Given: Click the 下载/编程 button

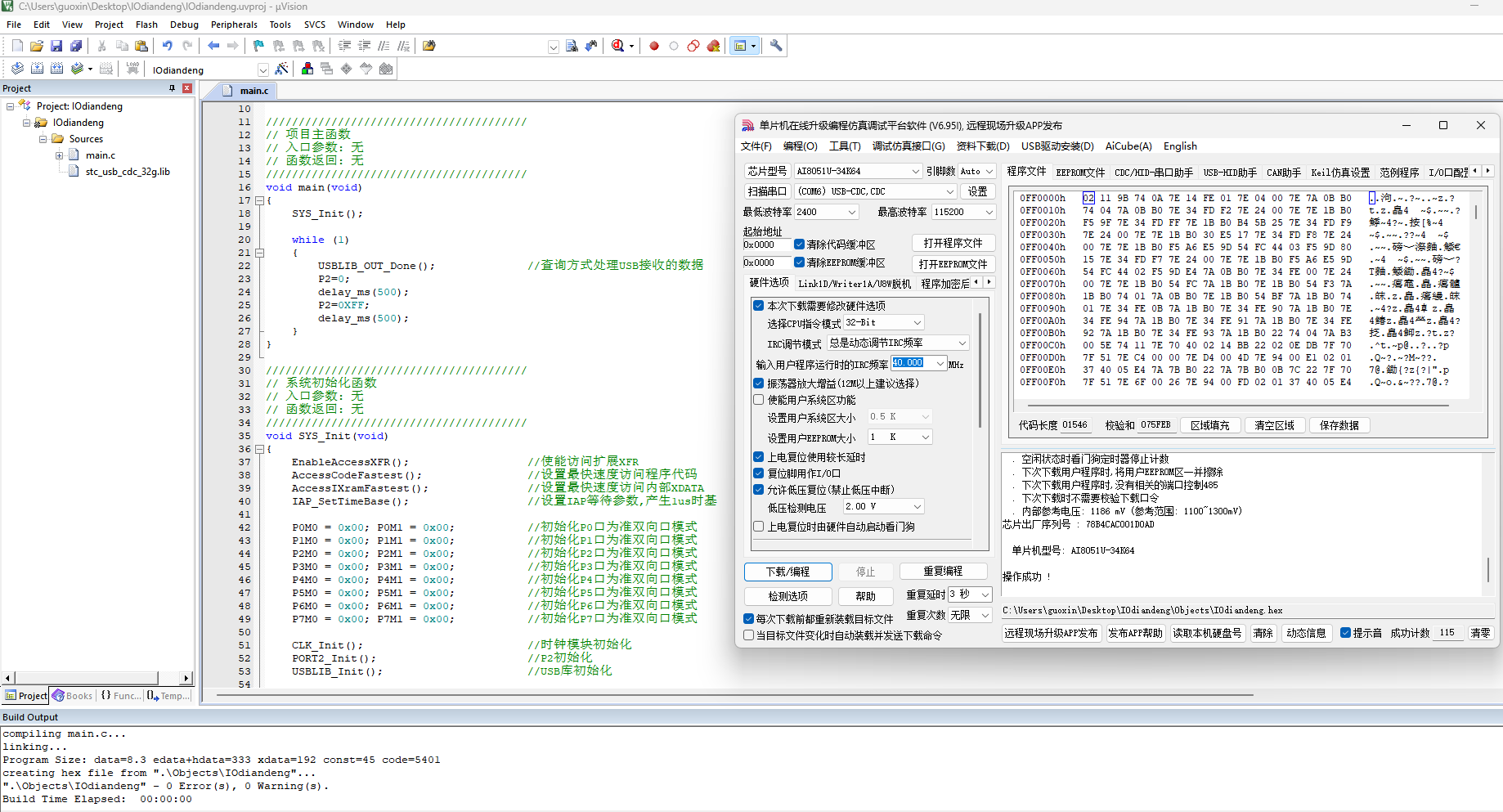Looking at the screenshot, I should coord(787,572).
